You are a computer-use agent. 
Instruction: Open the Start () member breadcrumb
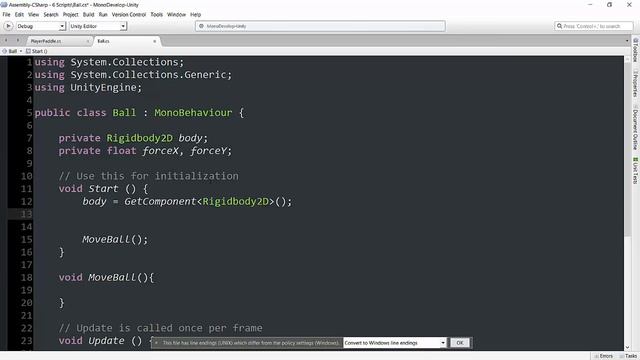click(x=37, y=51)
